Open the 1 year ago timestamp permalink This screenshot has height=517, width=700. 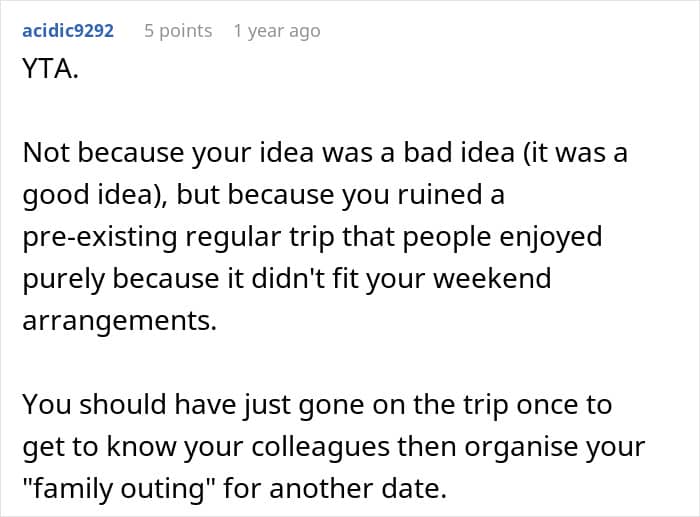(x=277, y=31)
